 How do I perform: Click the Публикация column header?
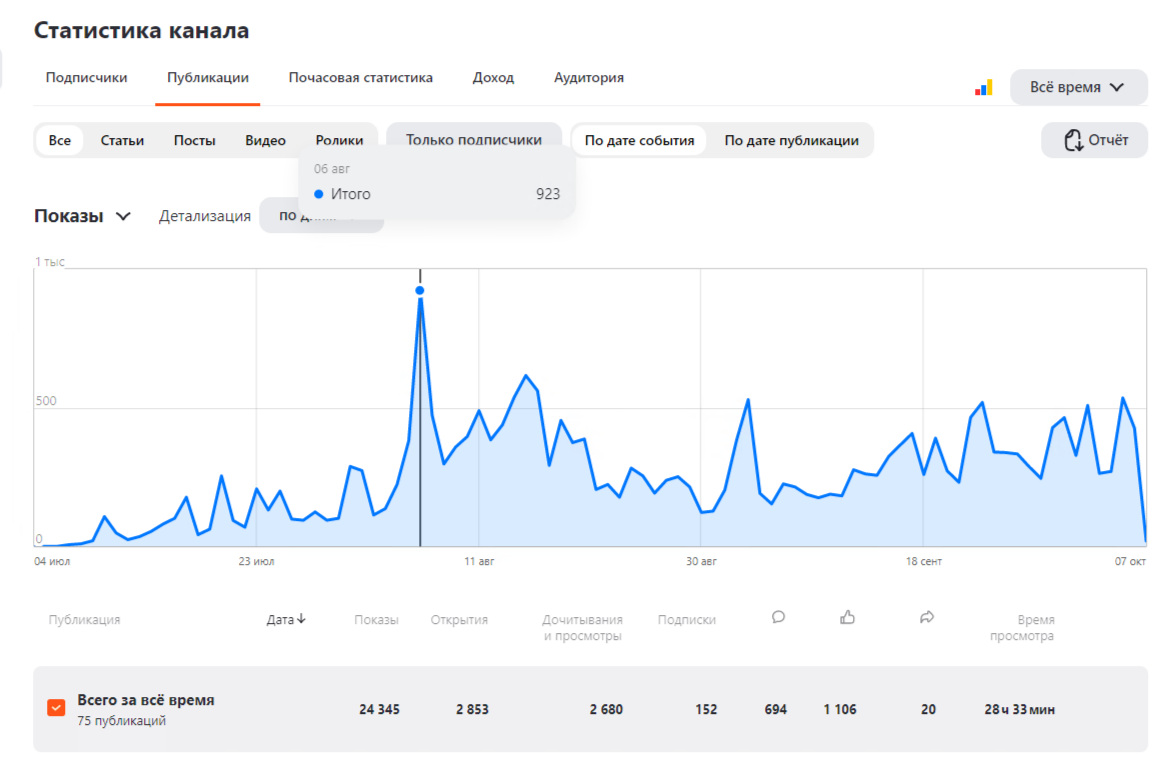(85, 620)
